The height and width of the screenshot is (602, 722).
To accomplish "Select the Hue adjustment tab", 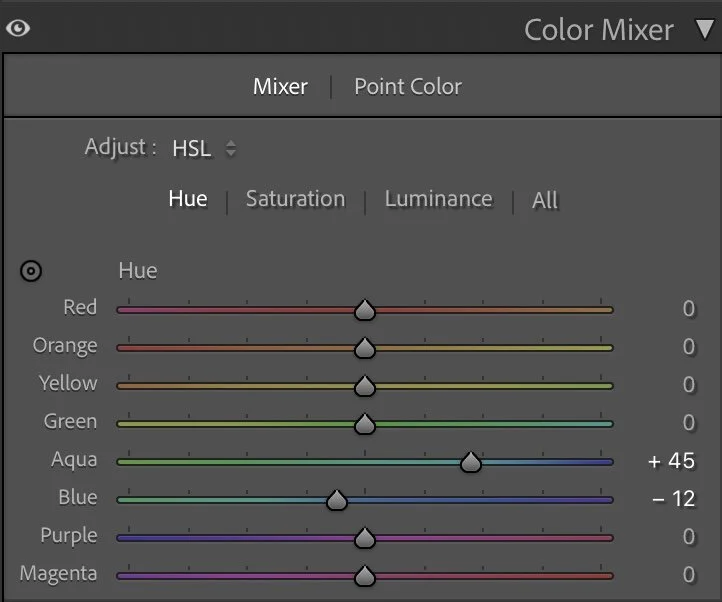I will (x=188, y=199).
